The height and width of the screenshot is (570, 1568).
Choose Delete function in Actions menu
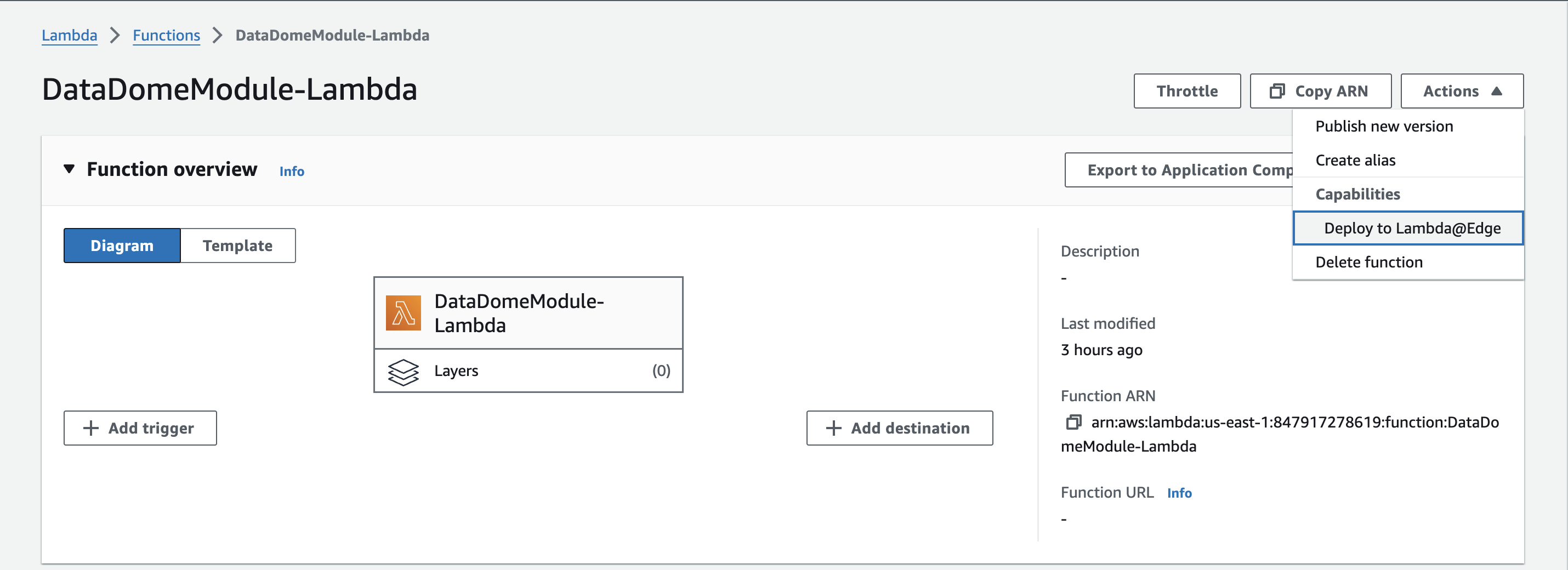coord(1407,262)
